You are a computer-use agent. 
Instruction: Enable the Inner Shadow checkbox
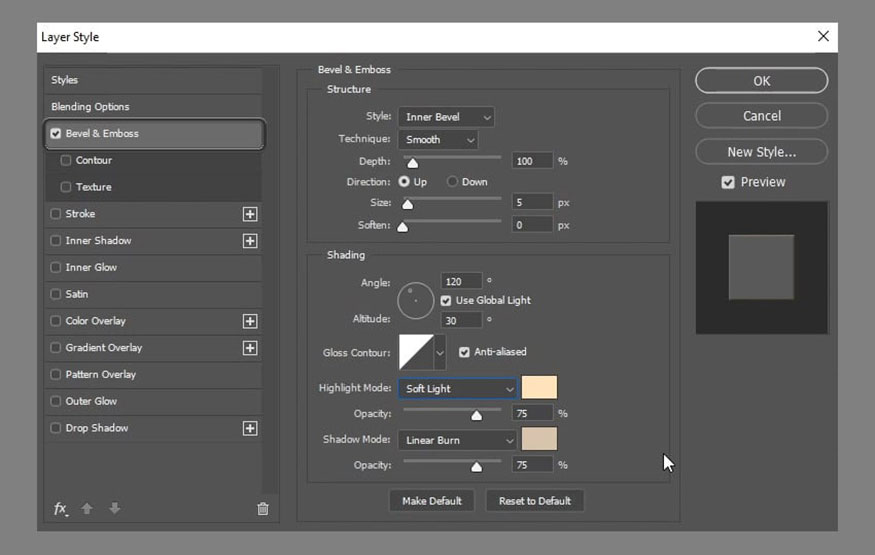(x=56, y=240)
